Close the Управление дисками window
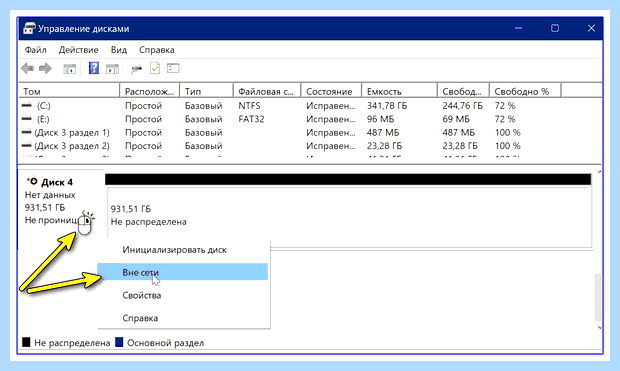This screenshot has width=620, height=371. pyautogui.click(x=591, y=28)
